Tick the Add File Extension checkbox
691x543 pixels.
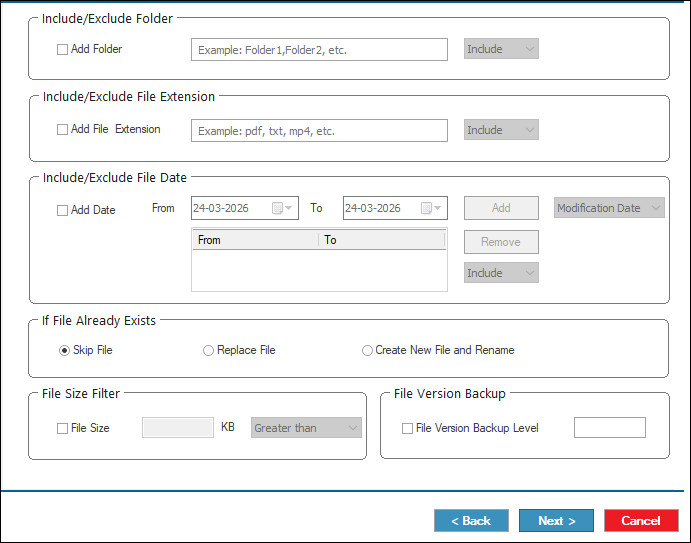click(63, 130)
